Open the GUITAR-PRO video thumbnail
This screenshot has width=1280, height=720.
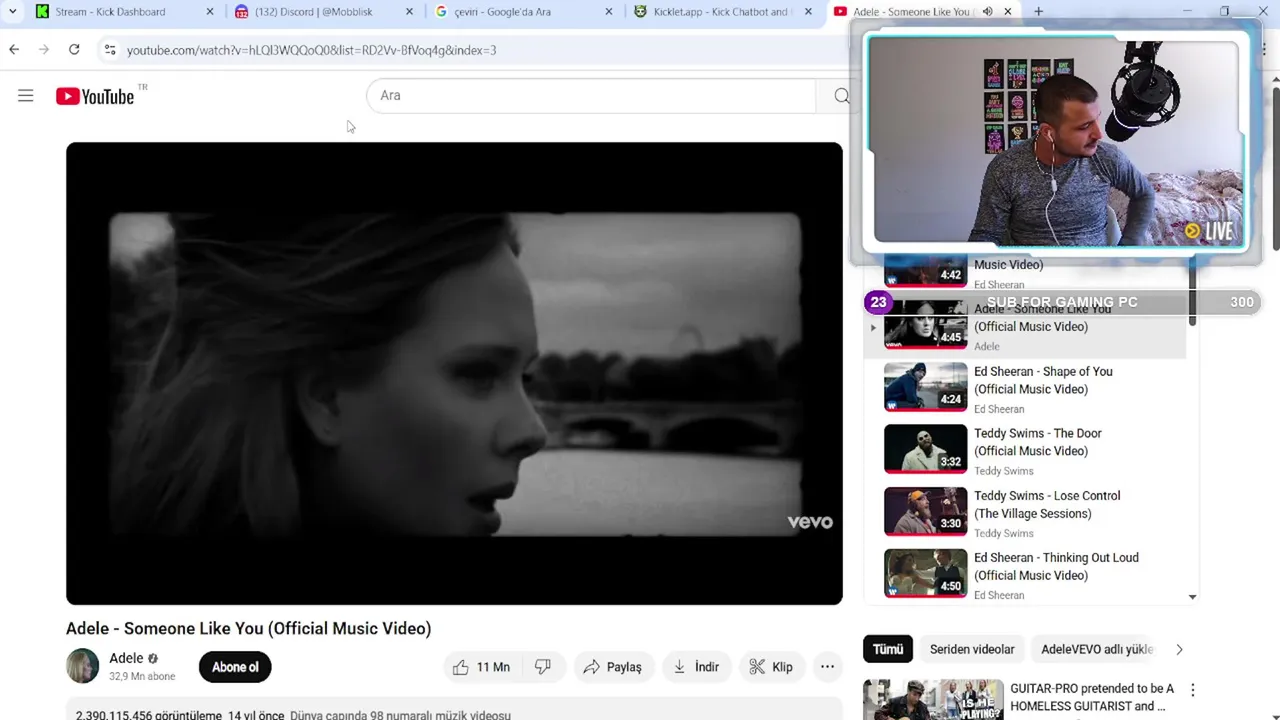(933, 700)
